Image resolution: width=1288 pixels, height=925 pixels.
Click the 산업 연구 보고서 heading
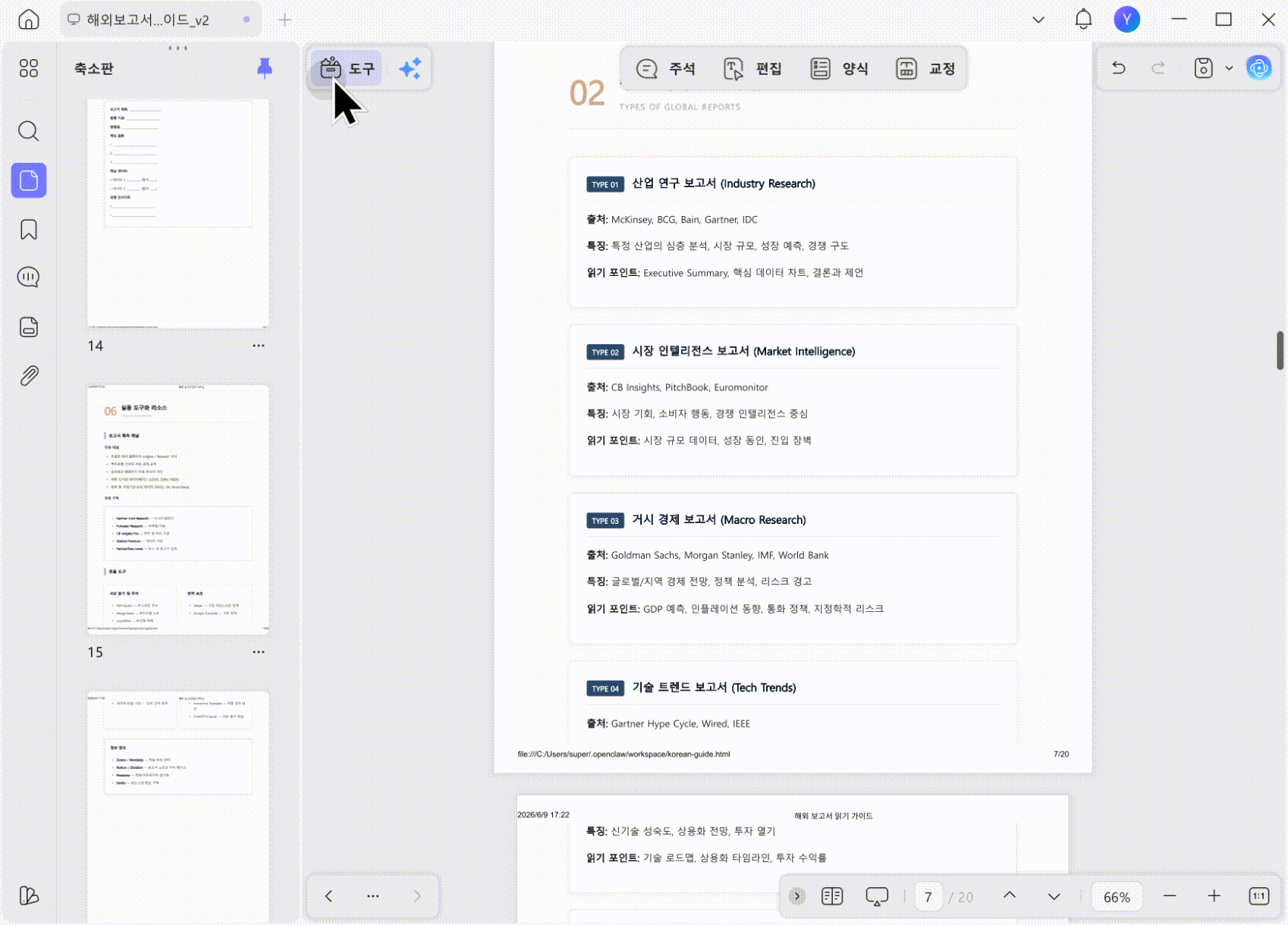(x=723, y=183)
